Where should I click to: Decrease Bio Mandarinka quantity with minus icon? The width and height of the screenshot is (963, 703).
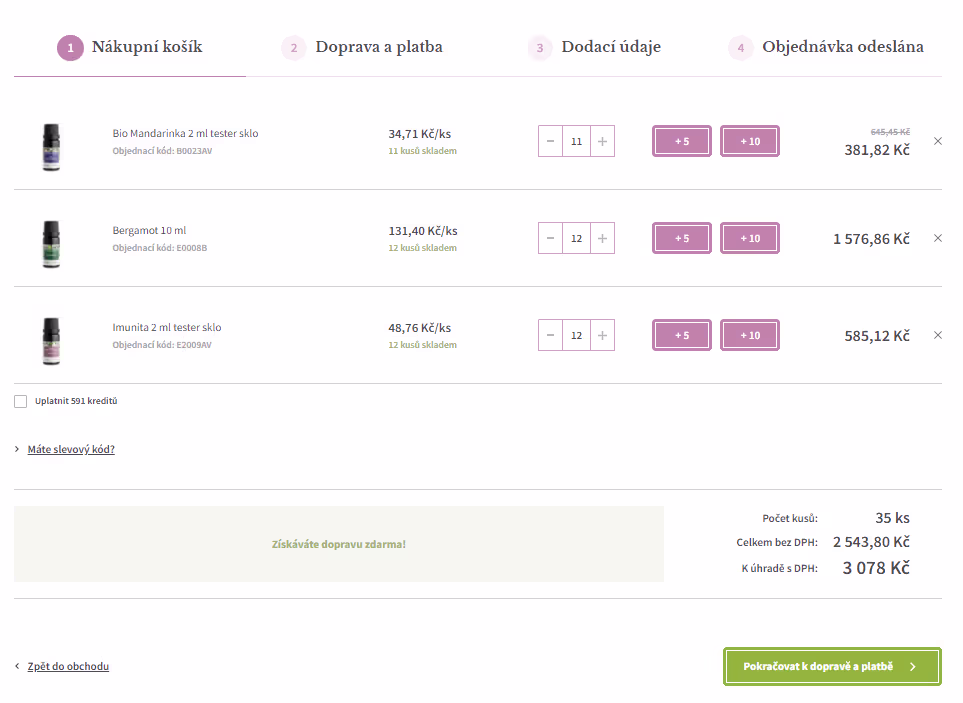[x=550, y=141]
